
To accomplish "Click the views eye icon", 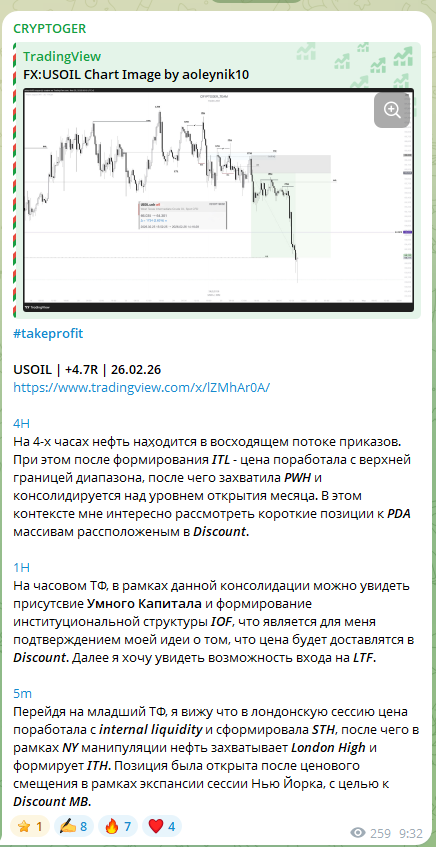I will coord(358,832).
